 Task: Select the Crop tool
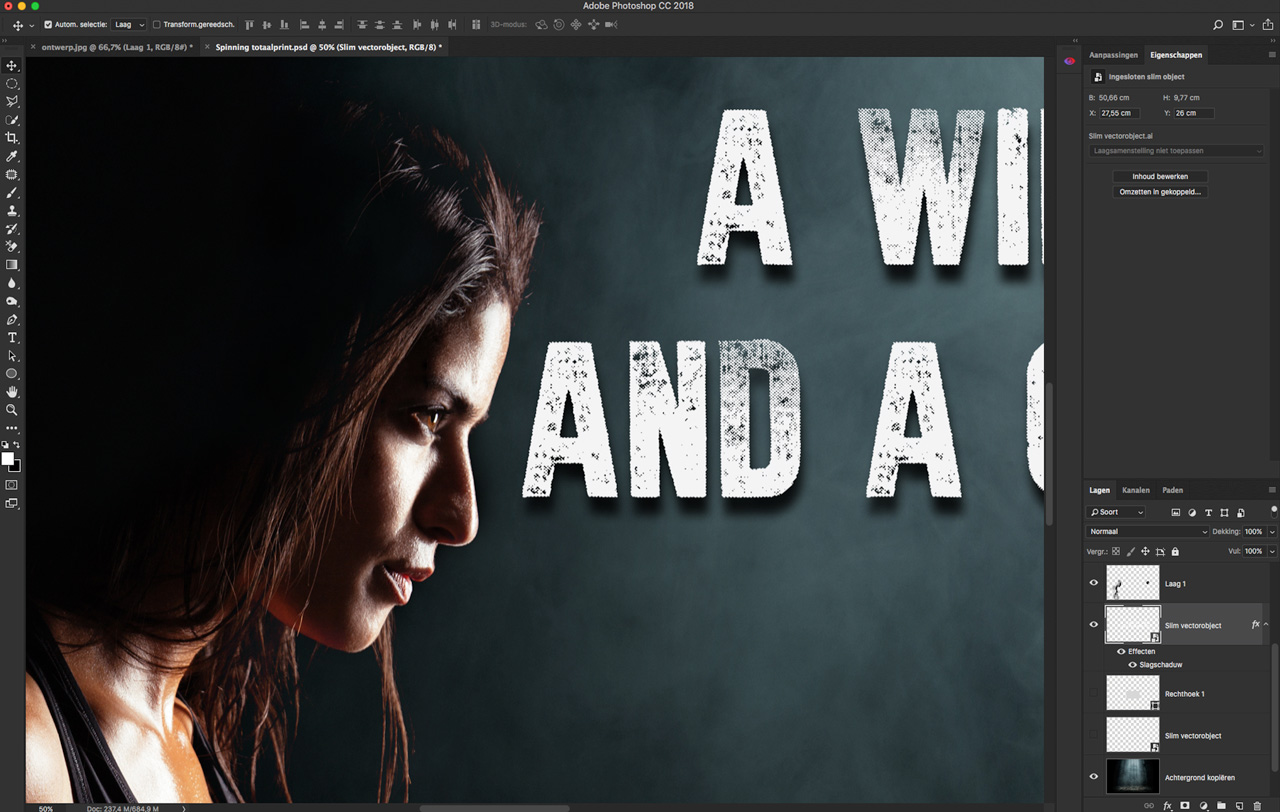pyautogui.click(x=12, y=138)
